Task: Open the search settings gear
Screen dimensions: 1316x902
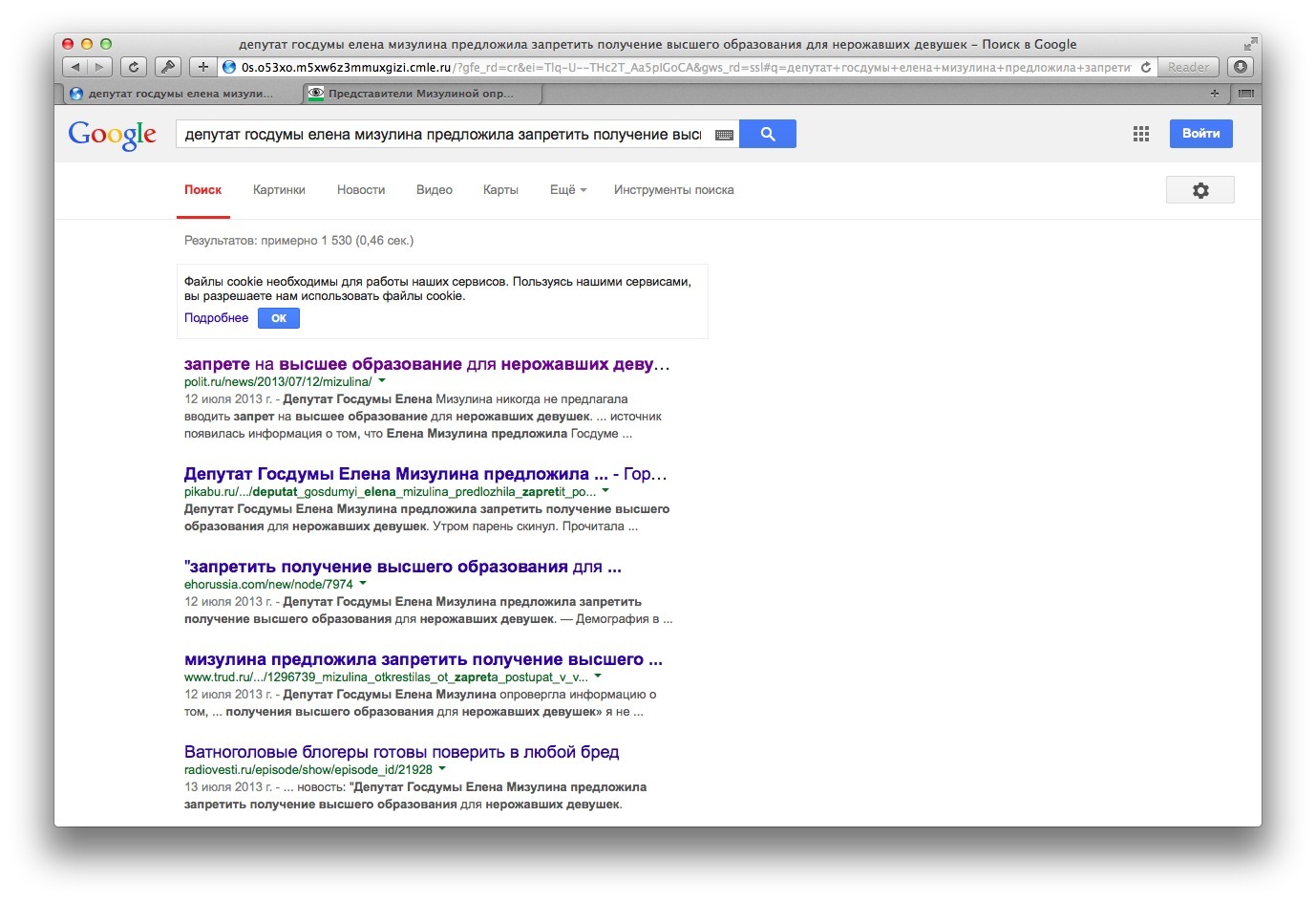Action: click(1200, 190)
